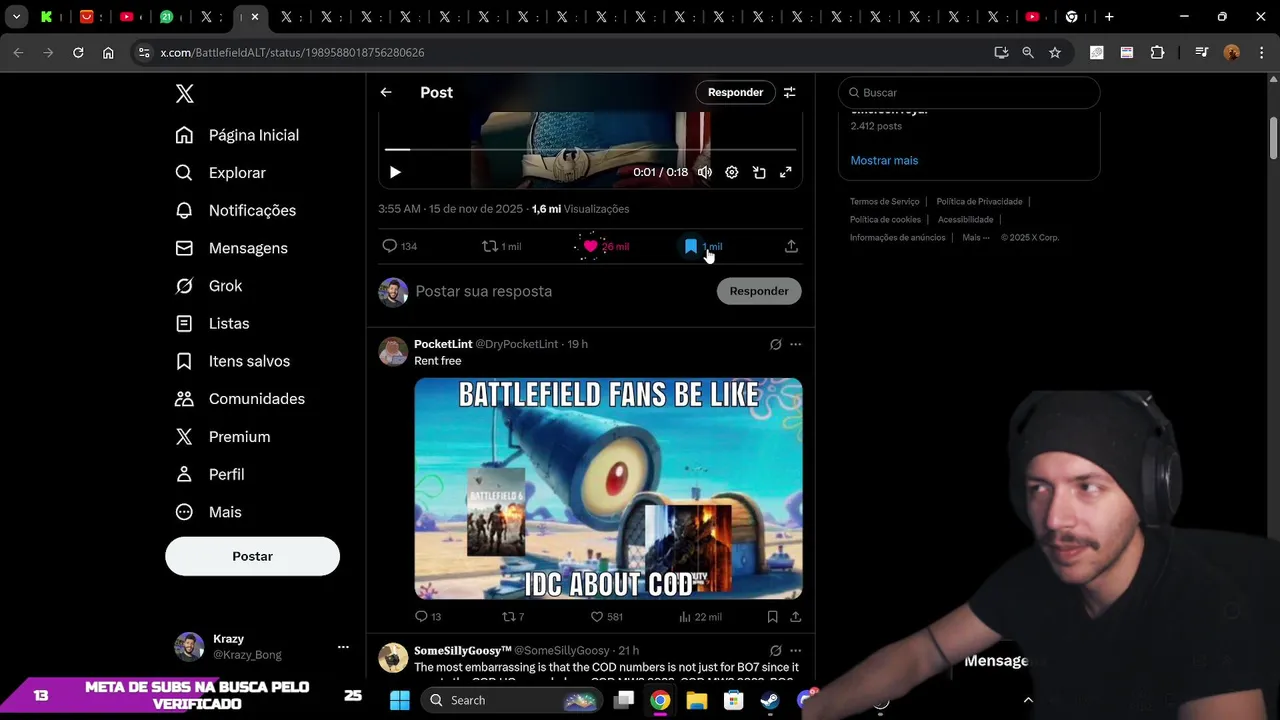Click Chrome home button
The image size is (1280, 720).
[108, 52]
